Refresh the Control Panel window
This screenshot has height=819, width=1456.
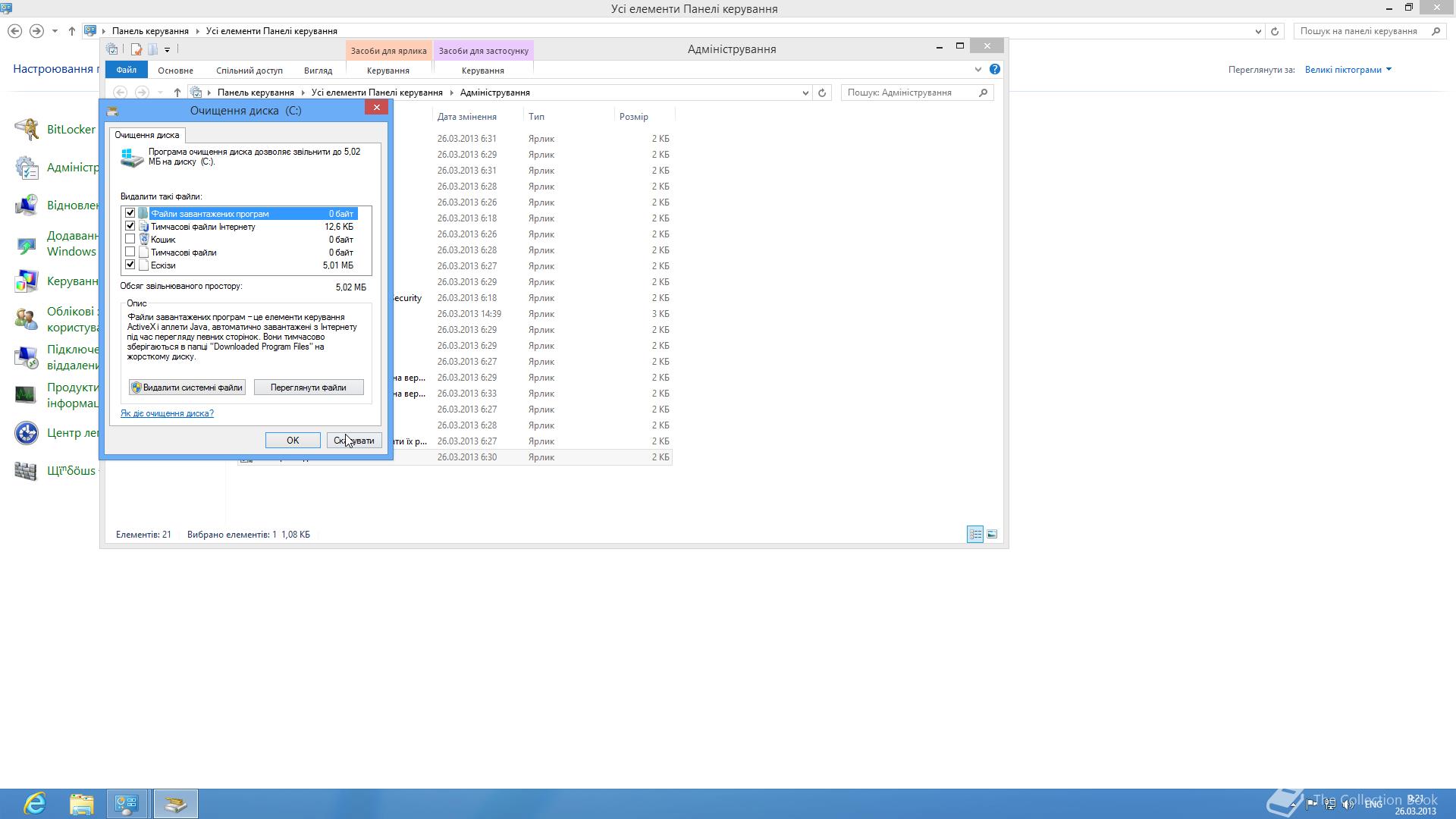[1275, 31]
